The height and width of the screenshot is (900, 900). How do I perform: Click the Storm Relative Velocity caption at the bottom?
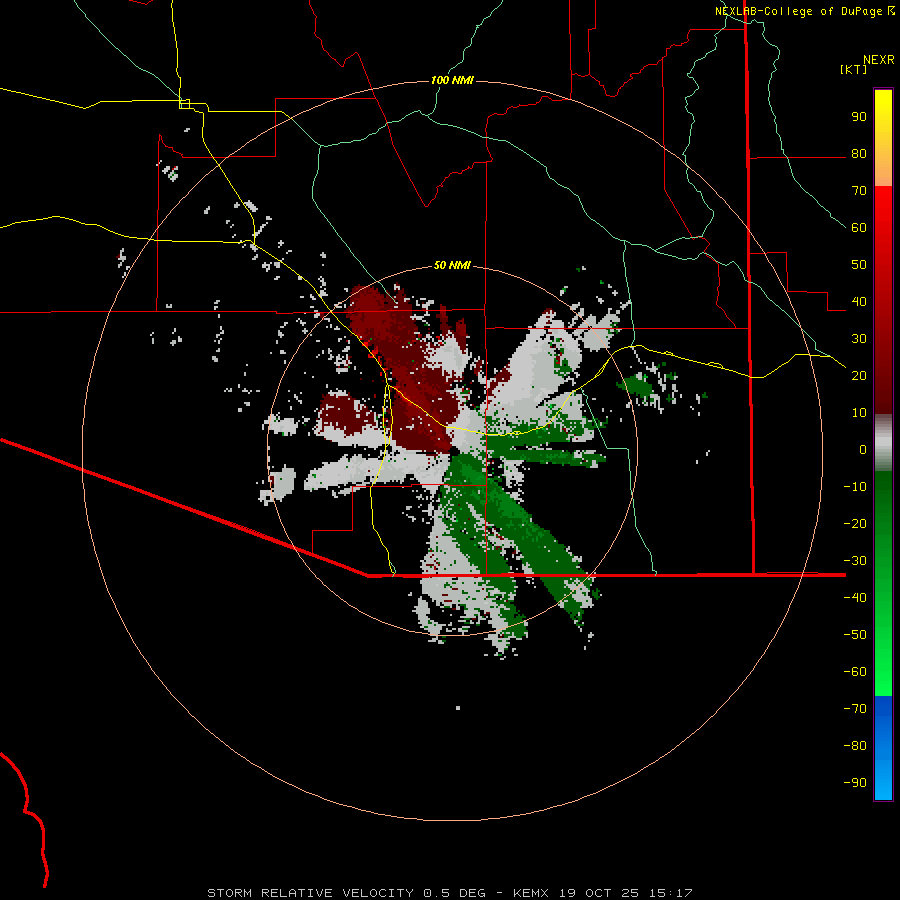coord(449,893)
